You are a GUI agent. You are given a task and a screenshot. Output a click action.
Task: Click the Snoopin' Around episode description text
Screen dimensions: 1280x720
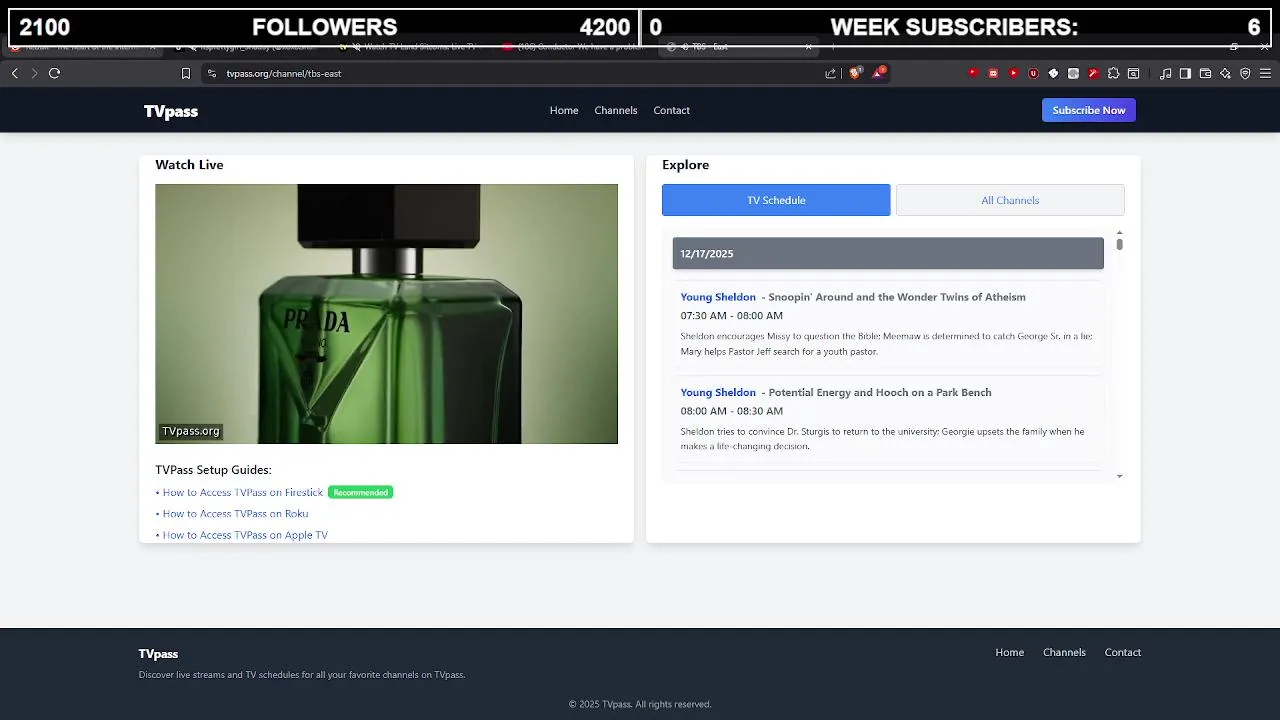pos(886,344)
